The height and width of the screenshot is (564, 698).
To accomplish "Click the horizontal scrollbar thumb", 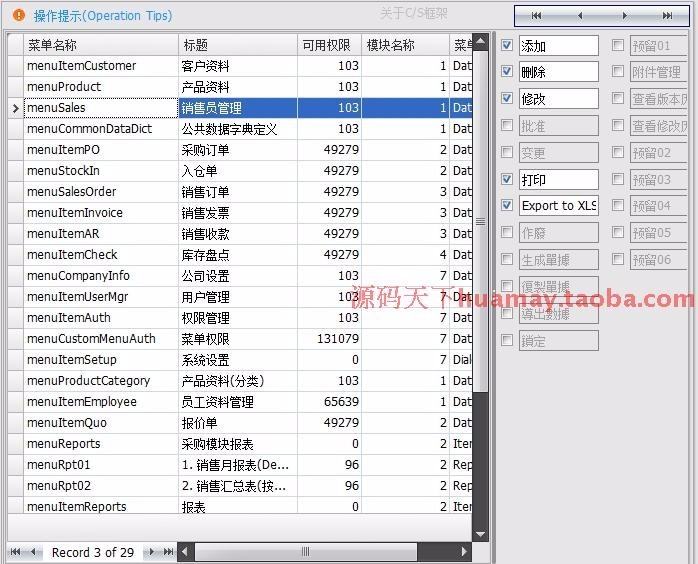I will click(305, 552).
